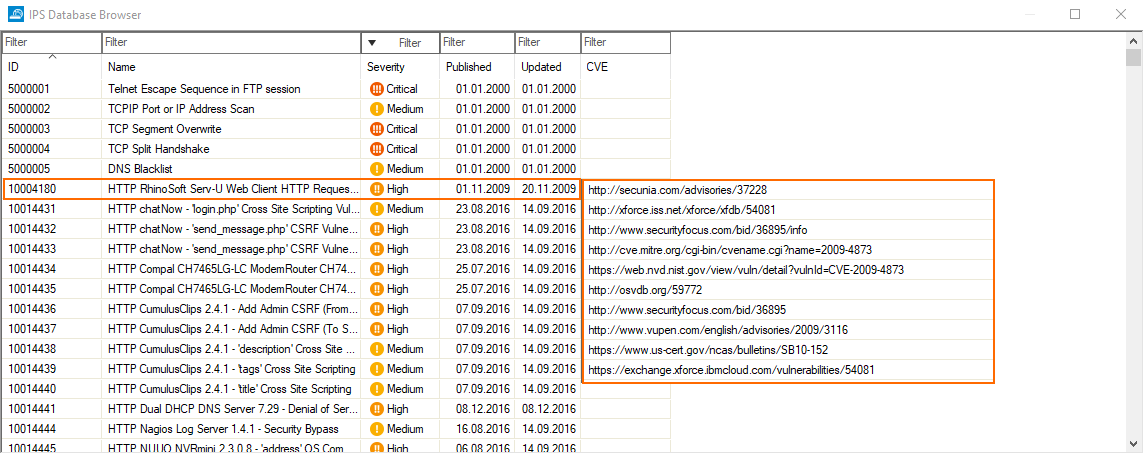Open the Severity filter dropdown
The width and height of the screenshot is (1144, 453).
(x=373, y=43)
